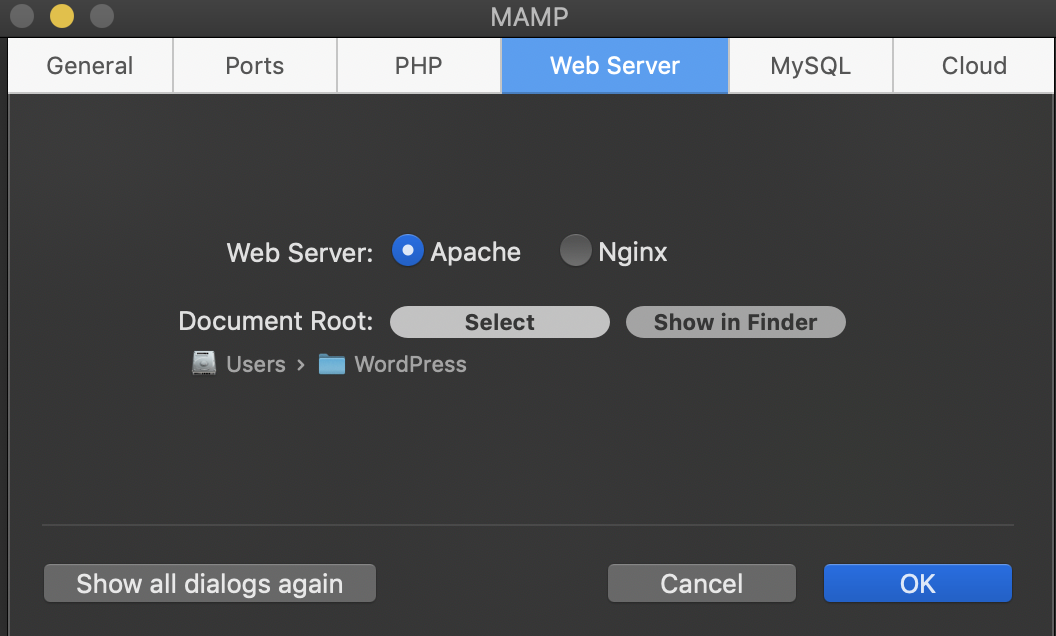This screenshot has height=636, width=1056.
Task: Switch to the General tab
Action: pyautogui.click(x=90, y=66)
